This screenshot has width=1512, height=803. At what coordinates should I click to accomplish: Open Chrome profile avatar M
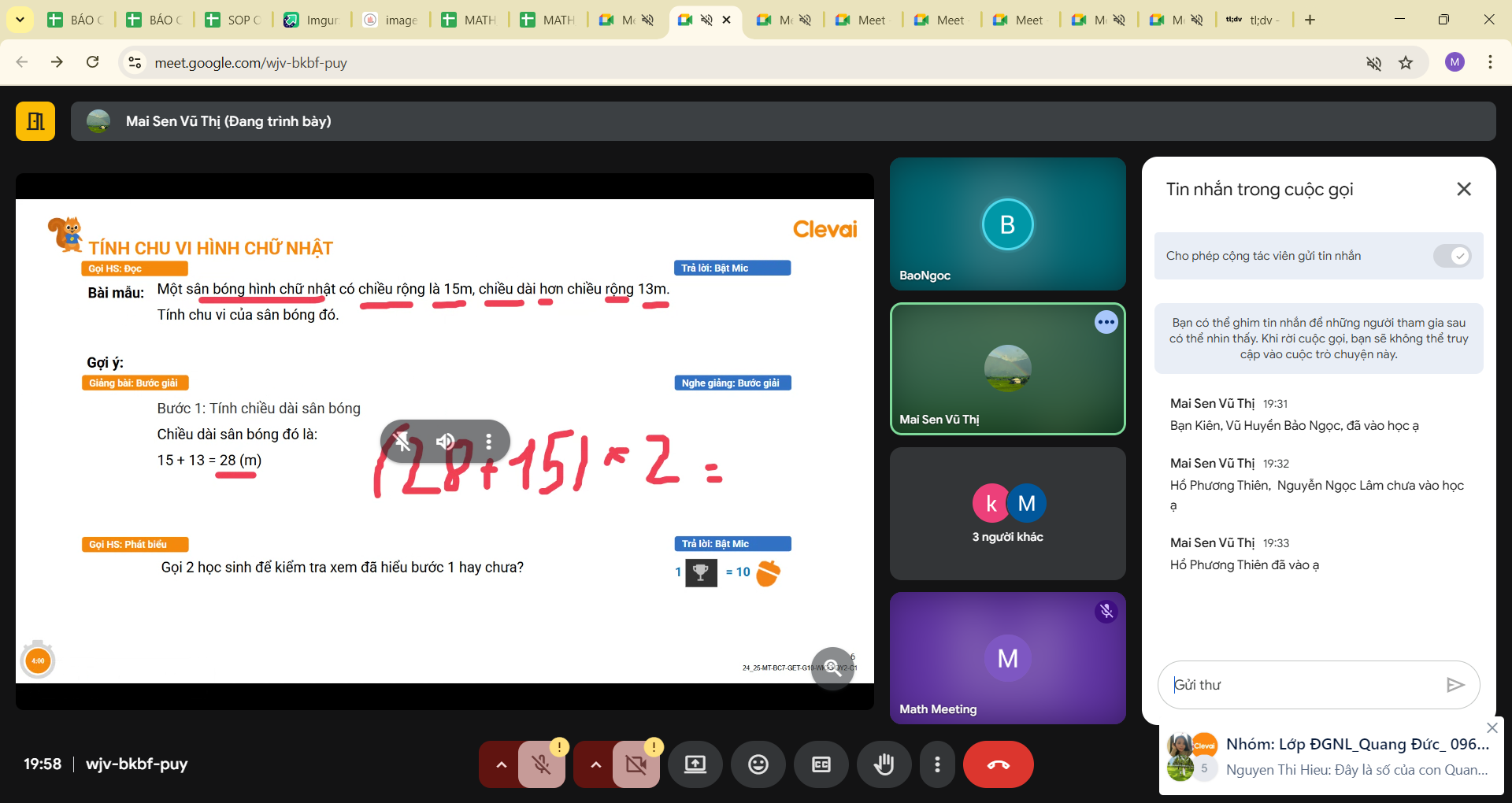click(x=1455, y=62)
